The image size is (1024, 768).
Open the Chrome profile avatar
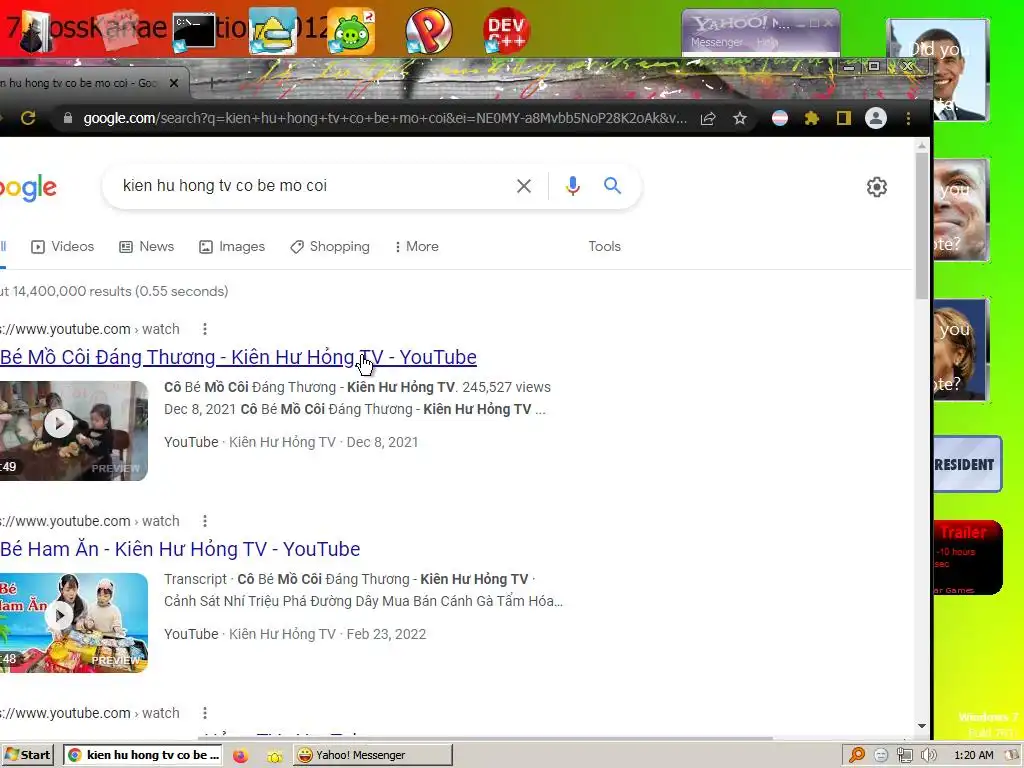click(876, 118)
